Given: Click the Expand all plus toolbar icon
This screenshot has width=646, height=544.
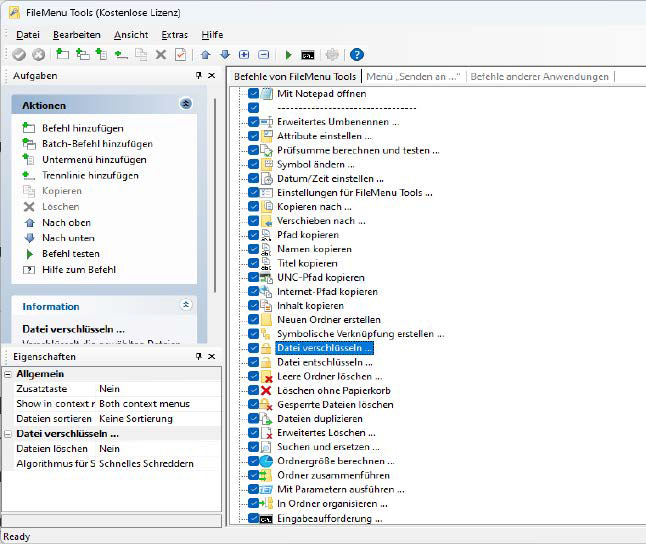Looking at the screenshot, I should (x=244, y=54).
